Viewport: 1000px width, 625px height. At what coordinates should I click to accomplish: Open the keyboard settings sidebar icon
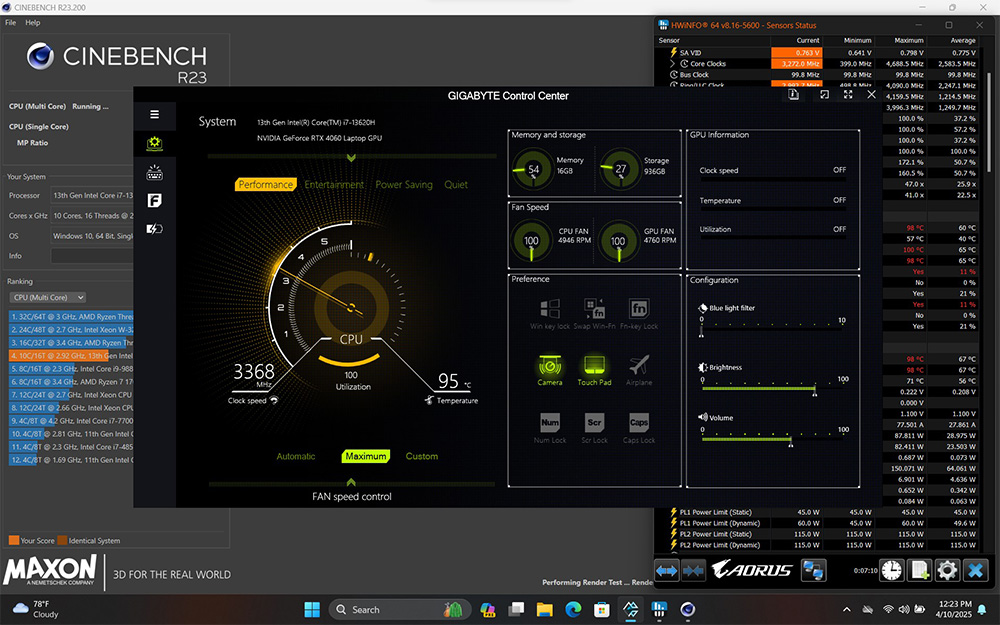click(154, 172)
